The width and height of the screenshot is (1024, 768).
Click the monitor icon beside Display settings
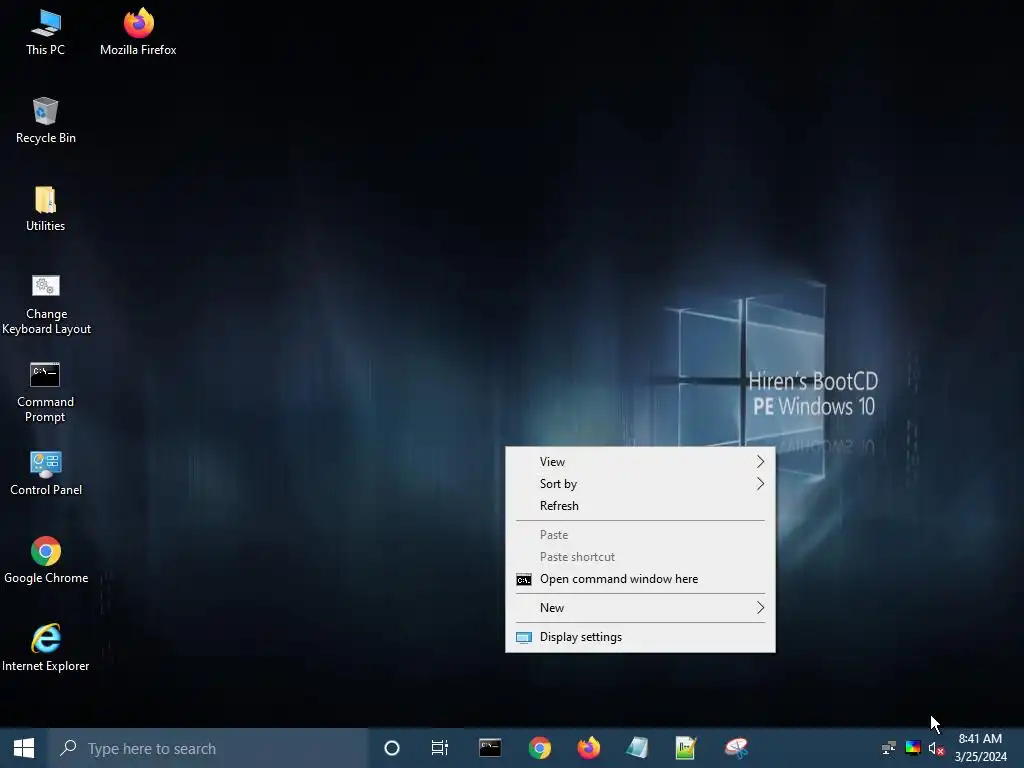524,637
